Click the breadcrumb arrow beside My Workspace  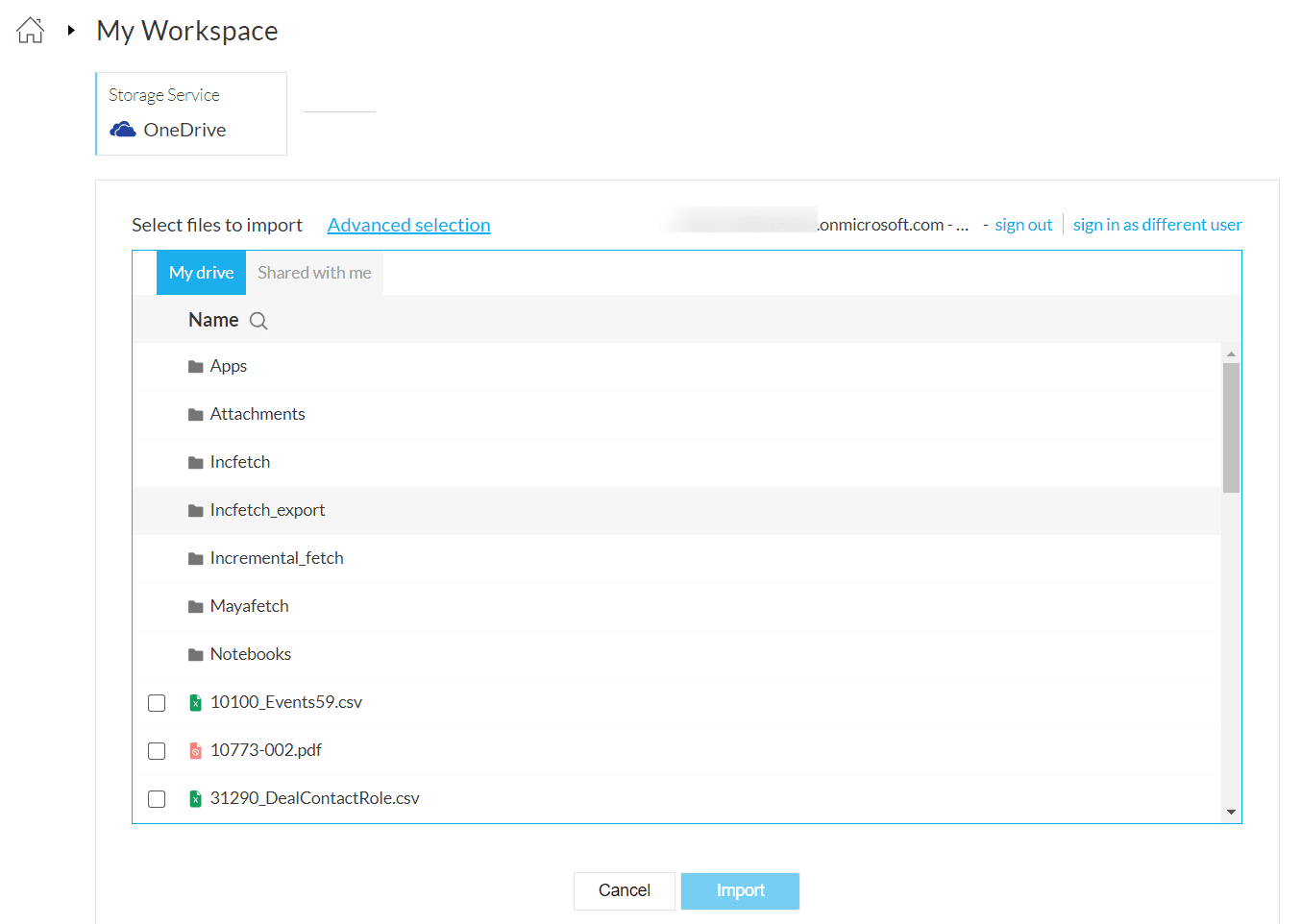click(71, 31)
